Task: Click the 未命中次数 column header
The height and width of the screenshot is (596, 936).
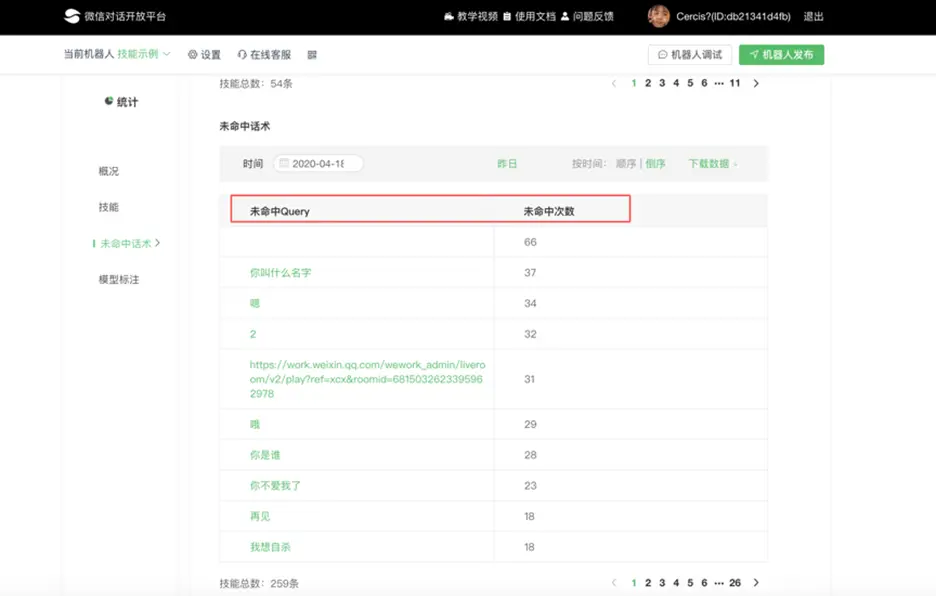Action: [549, 211]
